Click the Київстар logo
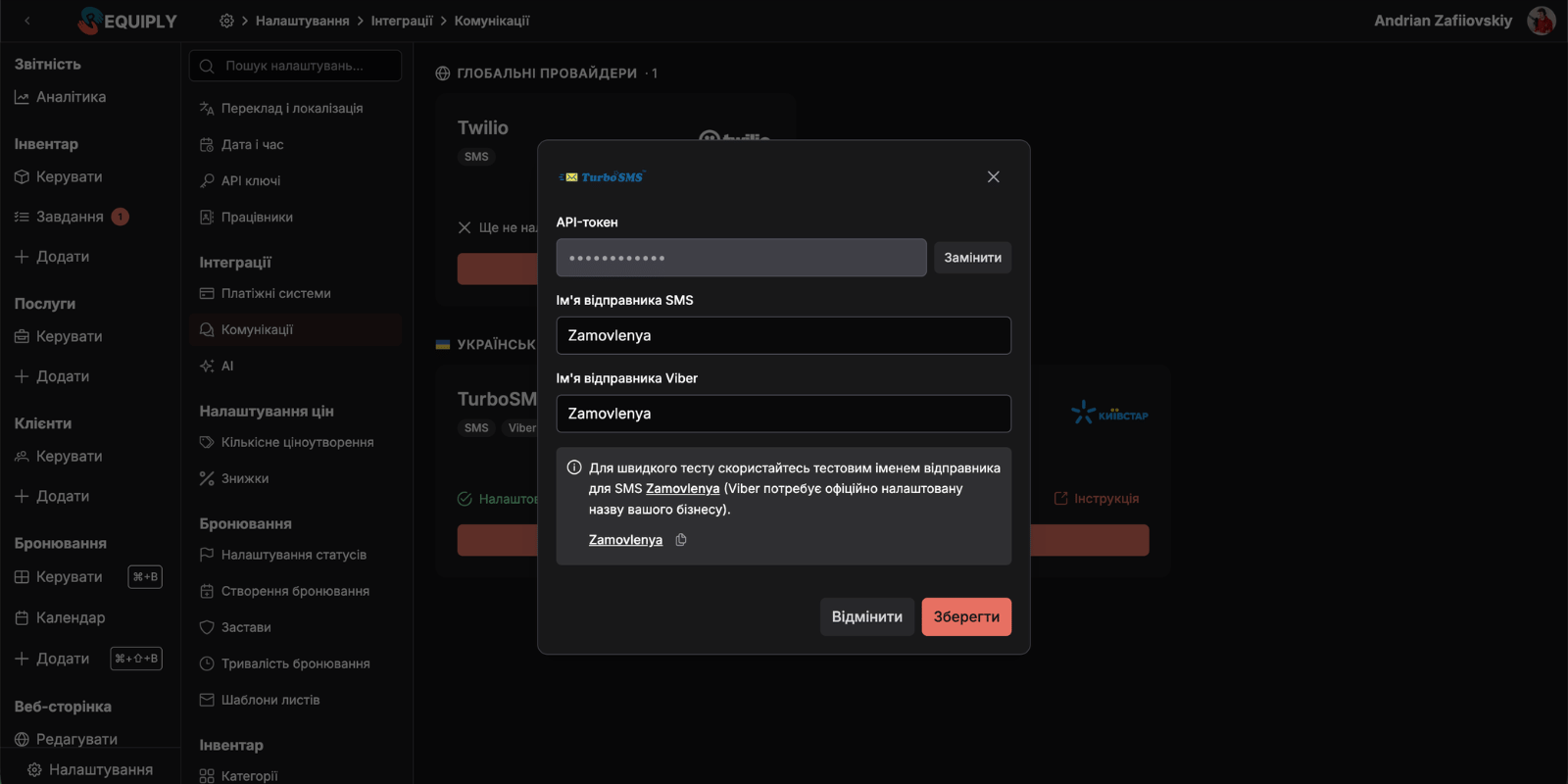The image size is (1568, 784). click(x=1109, y=413)
